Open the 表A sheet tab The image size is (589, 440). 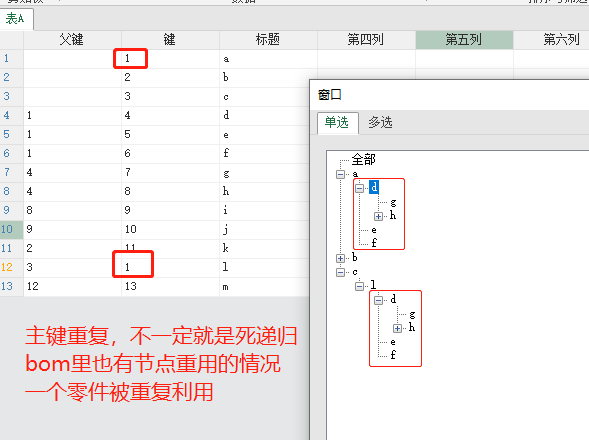[x=16, y=18]
